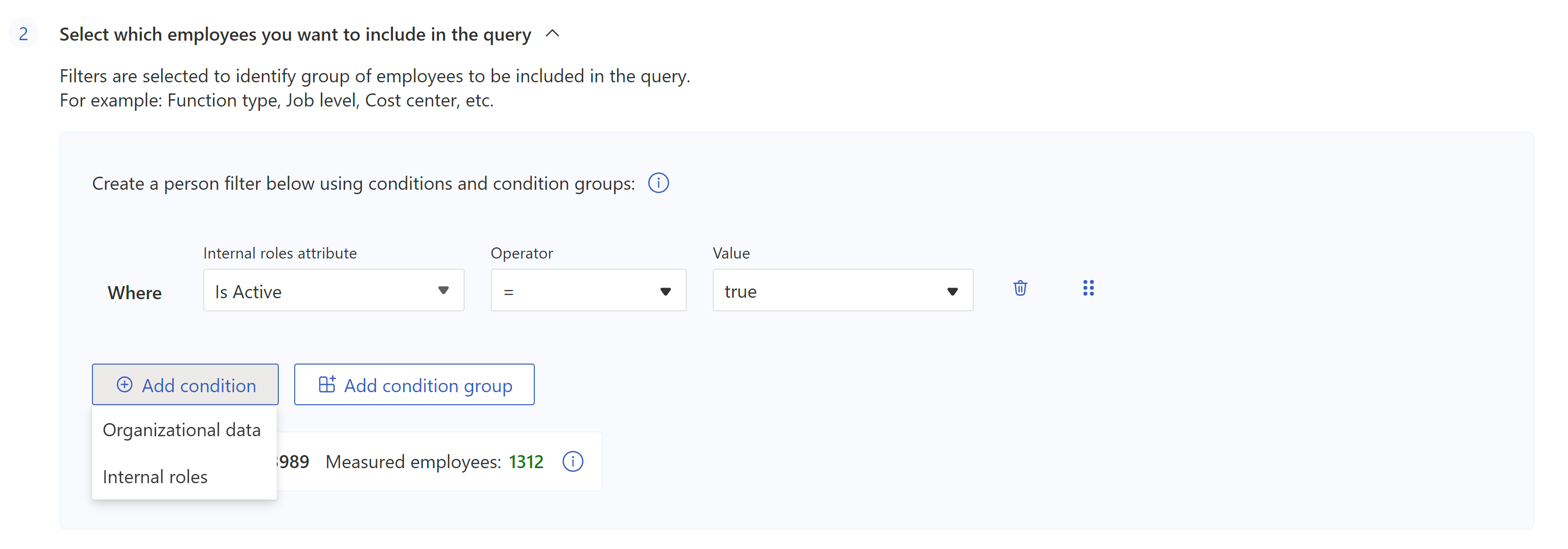Click the circled plus icon in Add condition

pyautogui.click(x=124, y=385)
